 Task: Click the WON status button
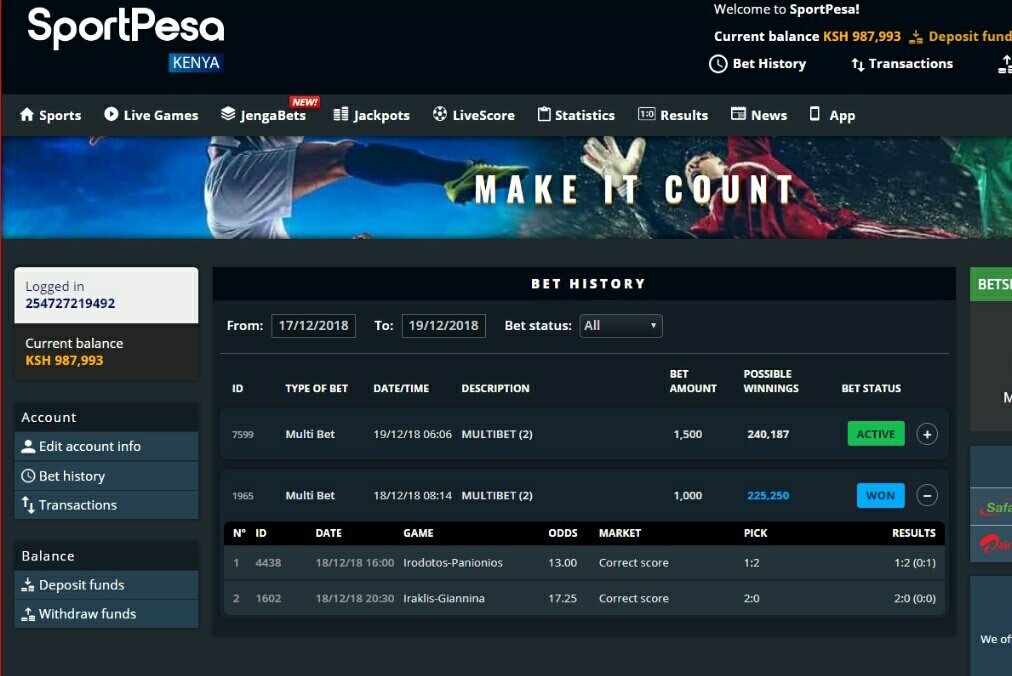click(880, 495)
